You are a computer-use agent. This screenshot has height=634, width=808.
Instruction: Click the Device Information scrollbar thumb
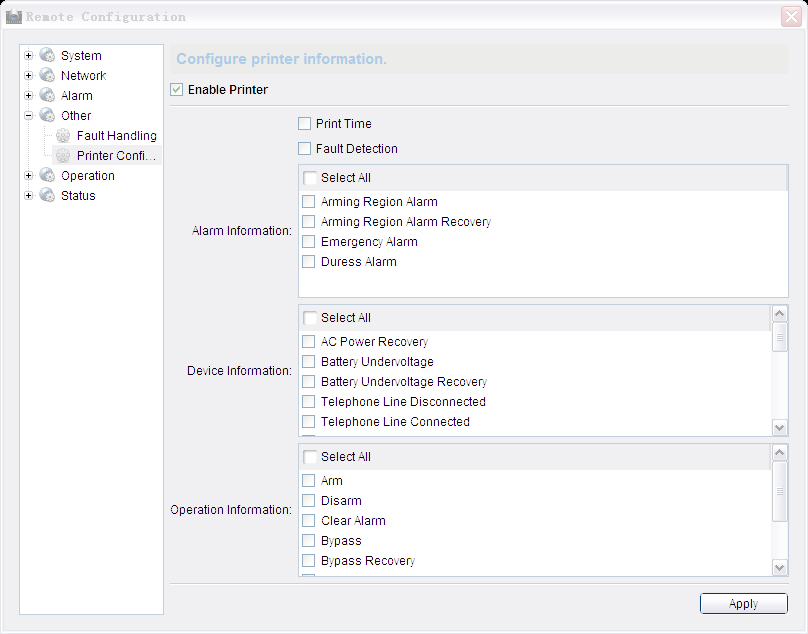coord(780,337)
